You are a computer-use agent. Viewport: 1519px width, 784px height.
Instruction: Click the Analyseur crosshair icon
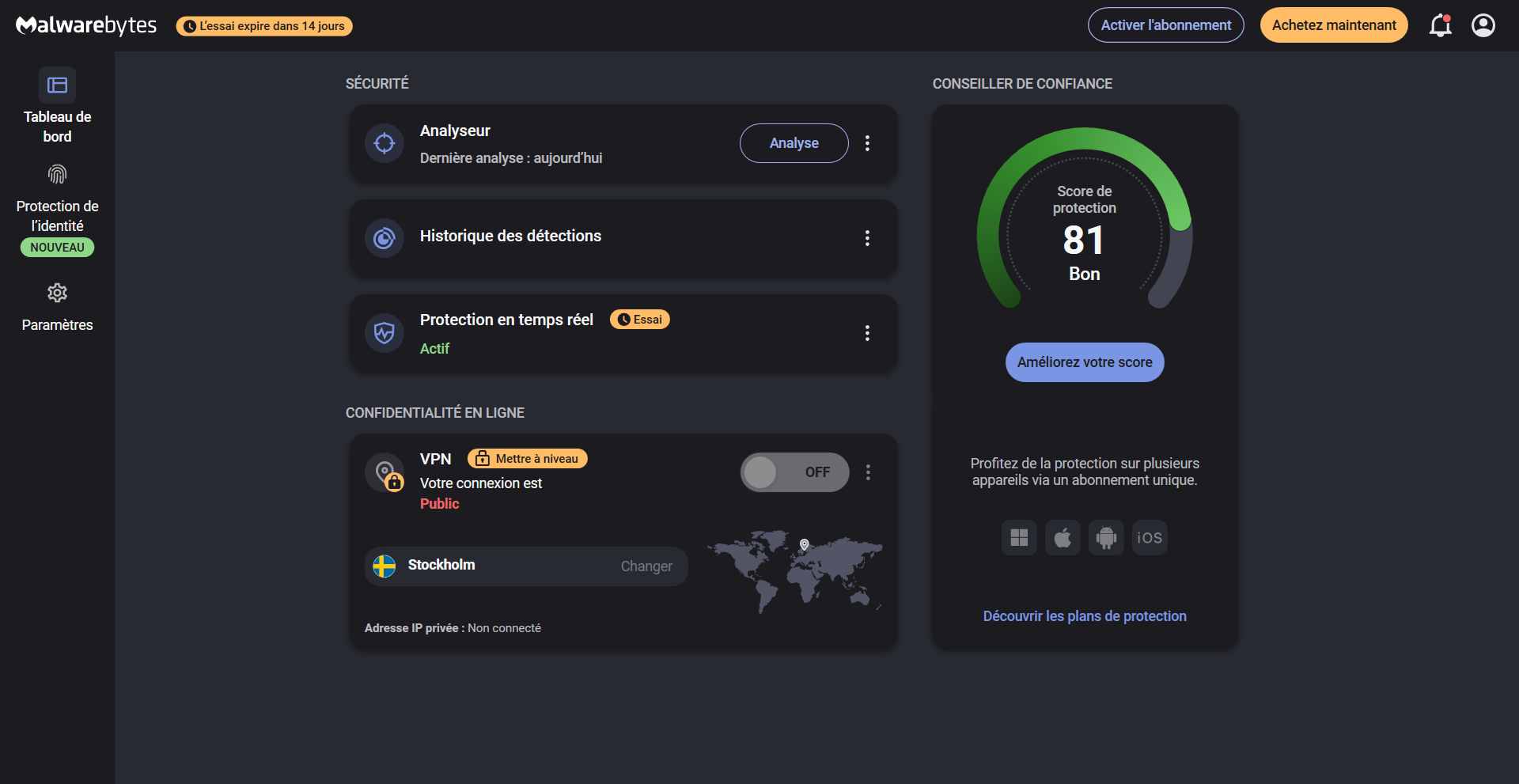tap(384, 143)
